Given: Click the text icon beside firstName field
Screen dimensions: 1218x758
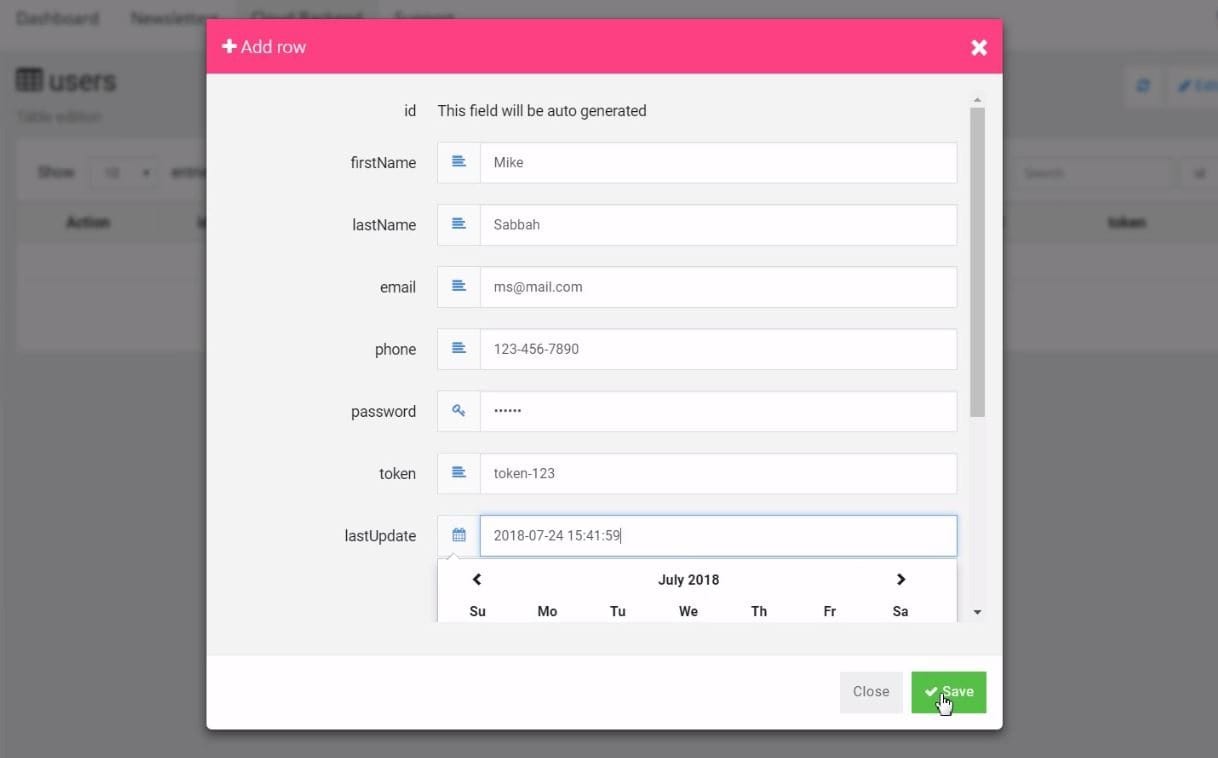Looking at the screenshot, I should click(x=459, y=162).
